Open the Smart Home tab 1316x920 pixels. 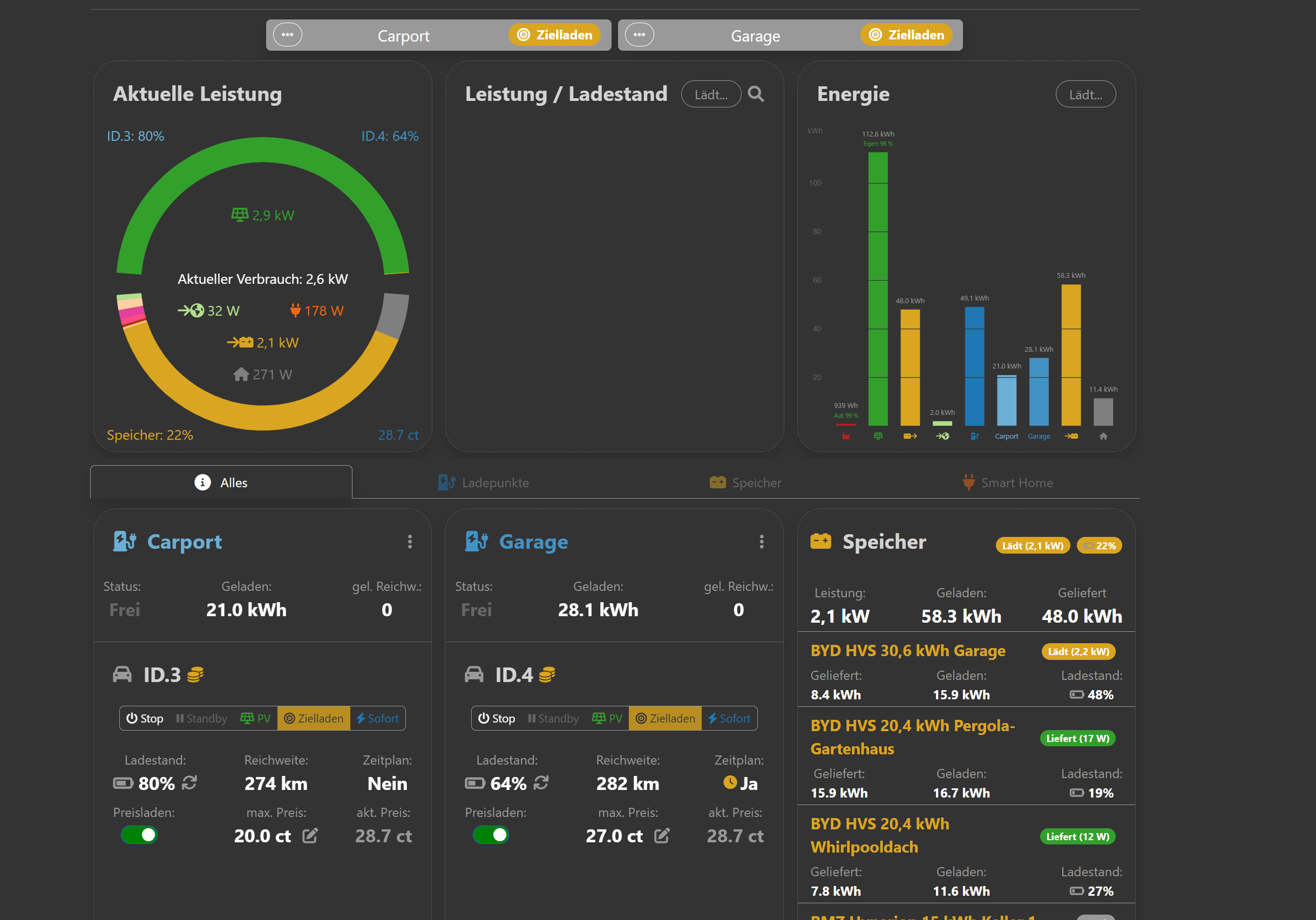tap(1008, 483)
